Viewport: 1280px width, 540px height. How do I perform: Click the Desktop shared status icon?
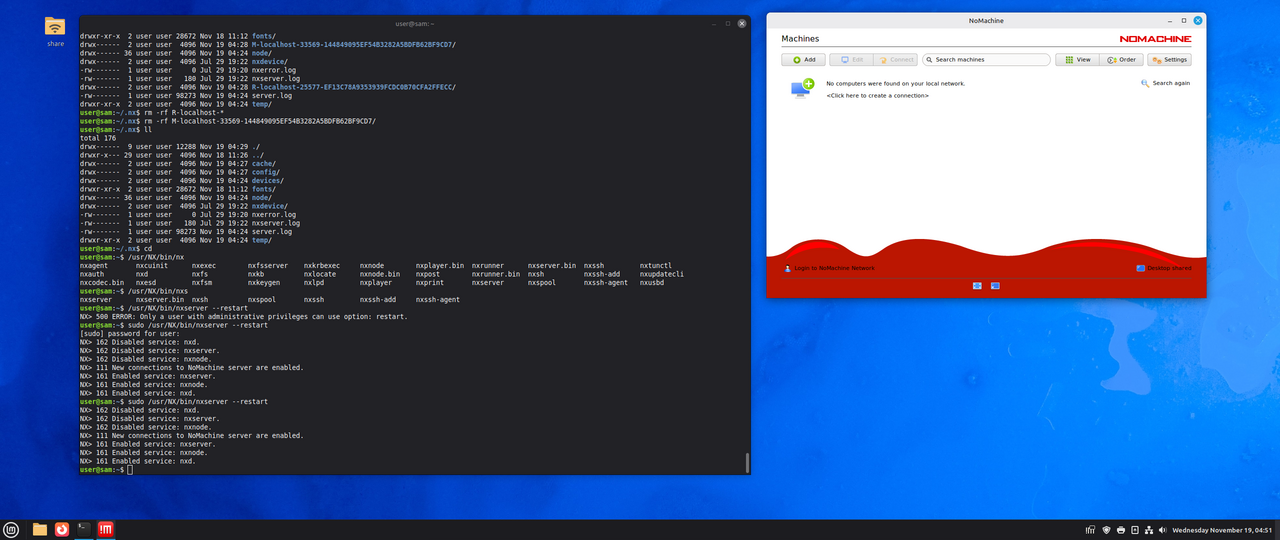1141,268
